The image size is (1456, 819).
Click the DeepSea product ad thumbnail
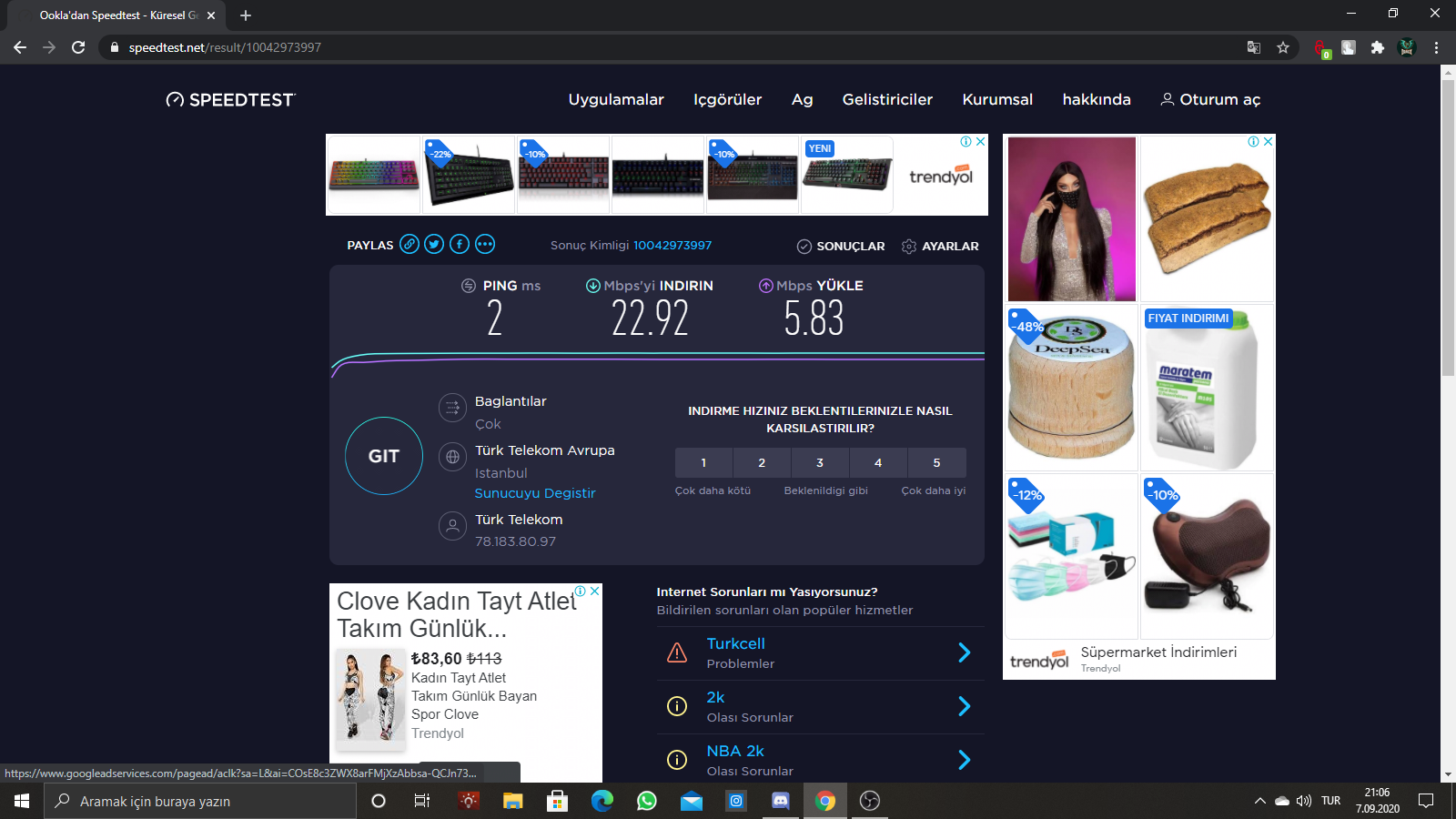[x=1072, y=389]
